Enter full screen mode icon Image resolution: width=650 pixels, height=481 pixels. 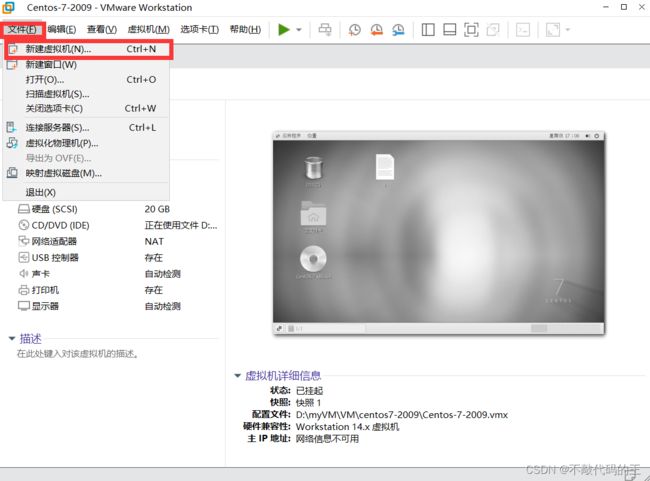471,30
